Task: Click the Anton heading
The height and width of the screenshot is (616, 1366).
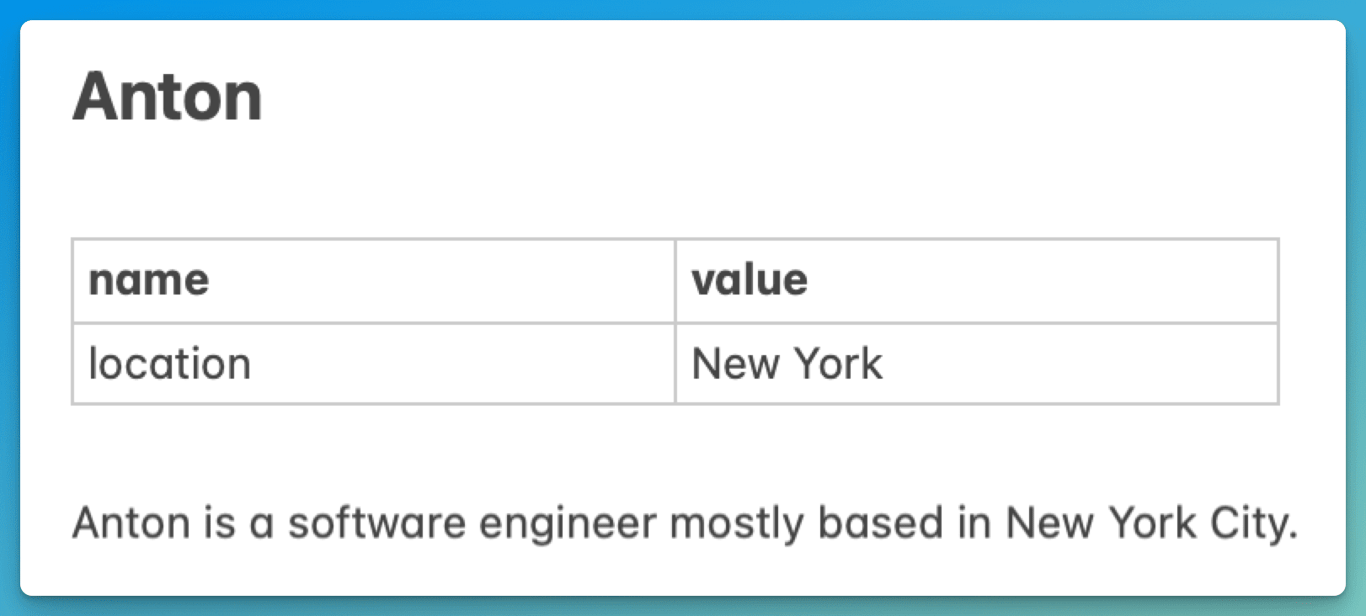Action: point(167,98)
